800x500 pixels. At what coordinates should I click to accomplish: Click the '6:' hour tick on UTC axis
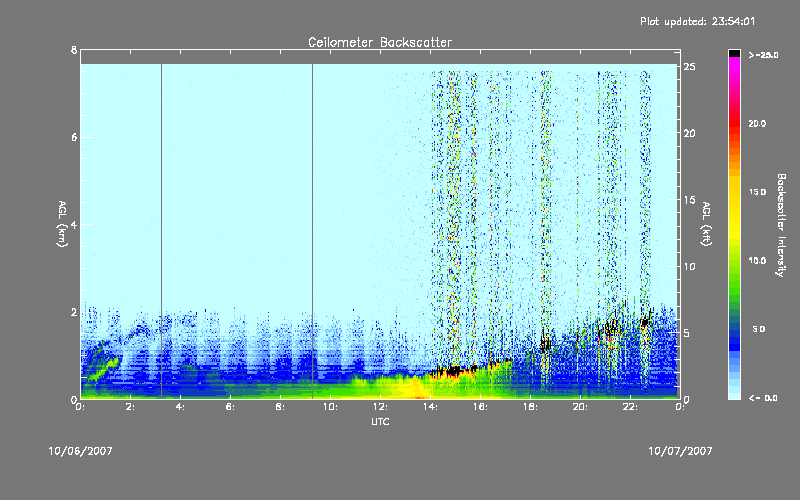(x=231, y=407)
